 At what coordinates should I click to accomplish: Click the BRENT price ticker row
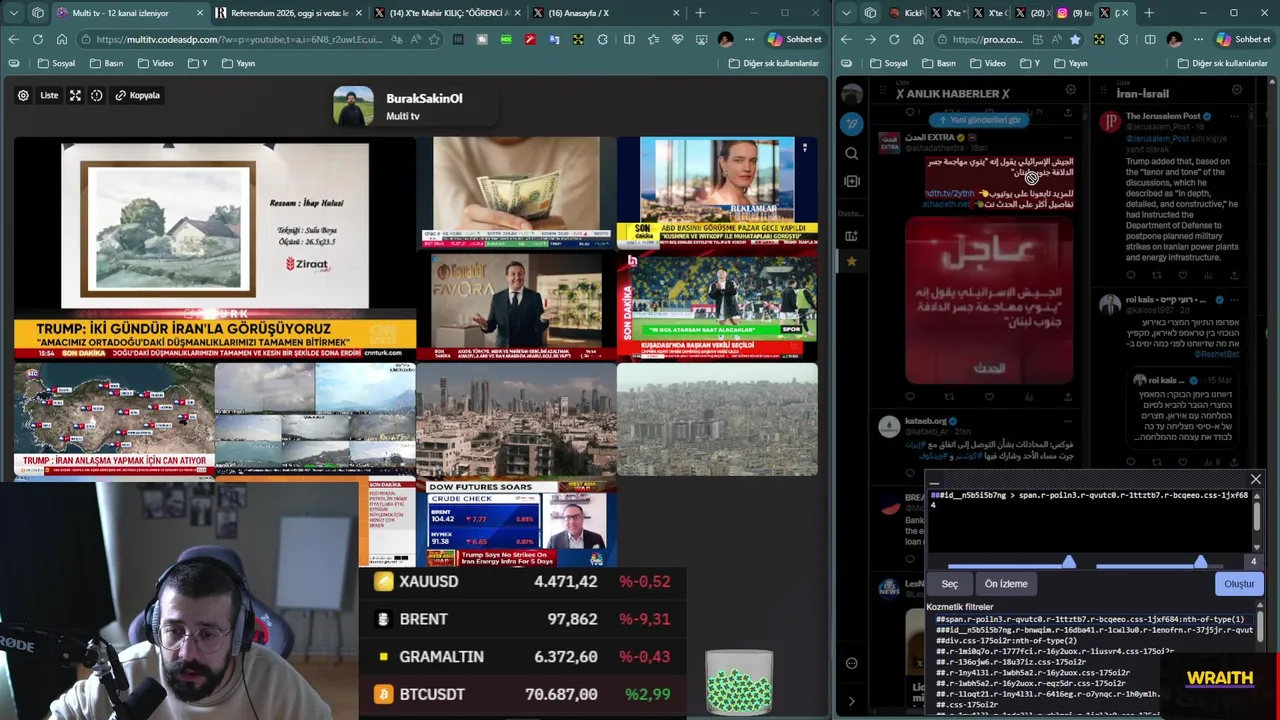522,619
